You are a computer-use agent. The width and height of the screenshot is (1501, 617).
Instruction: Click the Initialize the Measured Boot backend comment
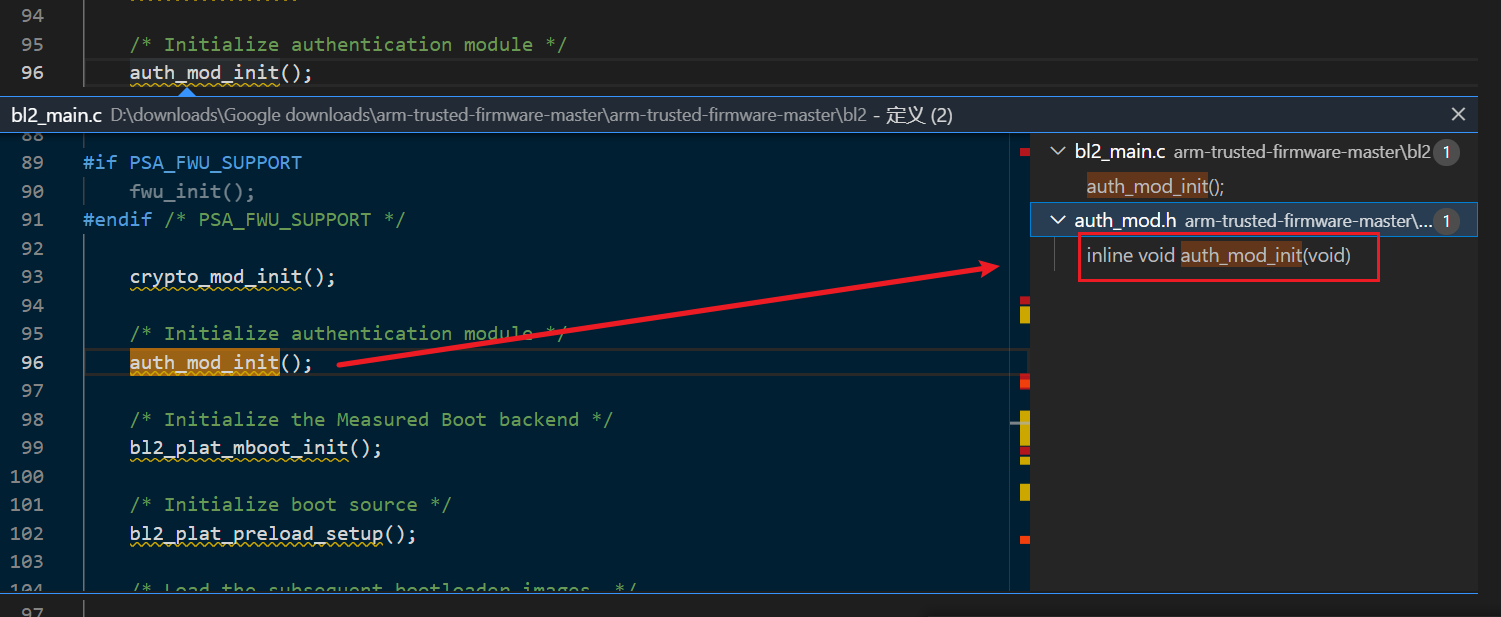point(371,420)
